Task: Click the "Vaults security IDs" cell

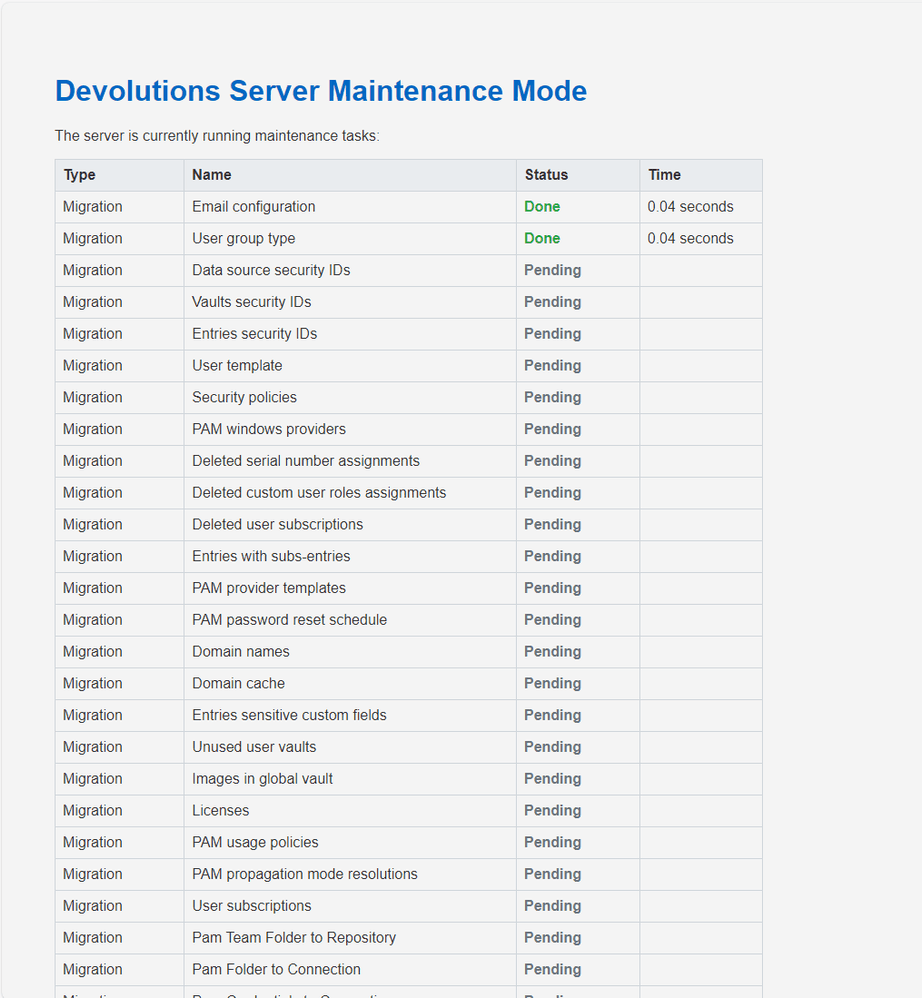Action: pos(350,302)
